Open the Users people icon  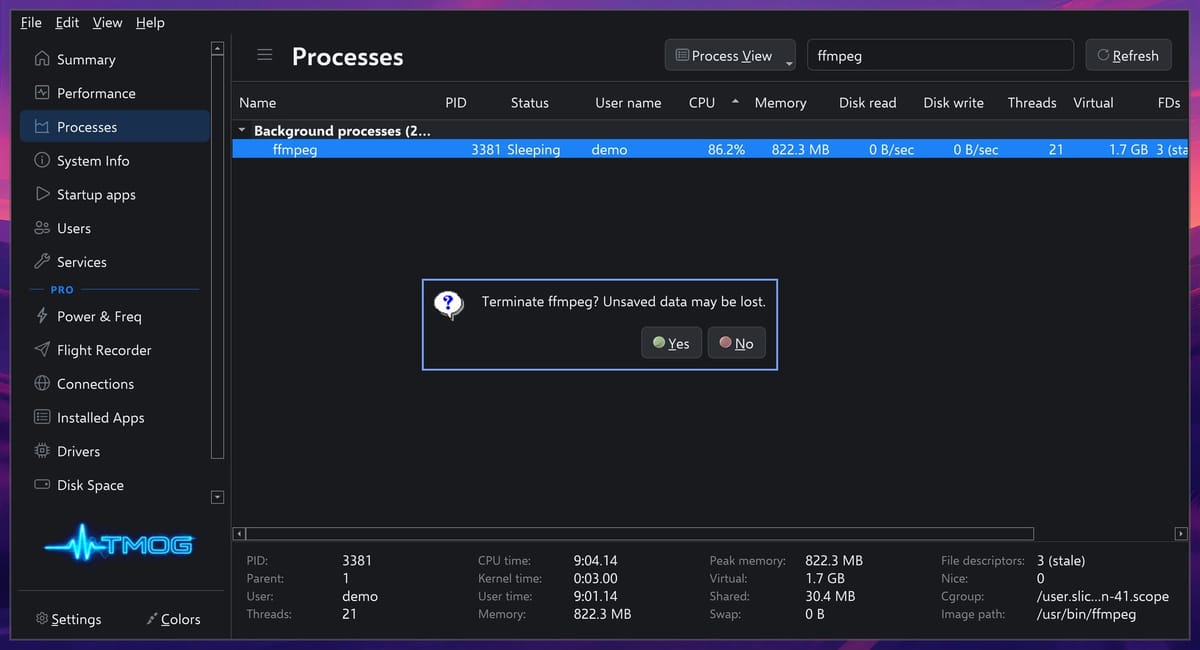point(41,228)
